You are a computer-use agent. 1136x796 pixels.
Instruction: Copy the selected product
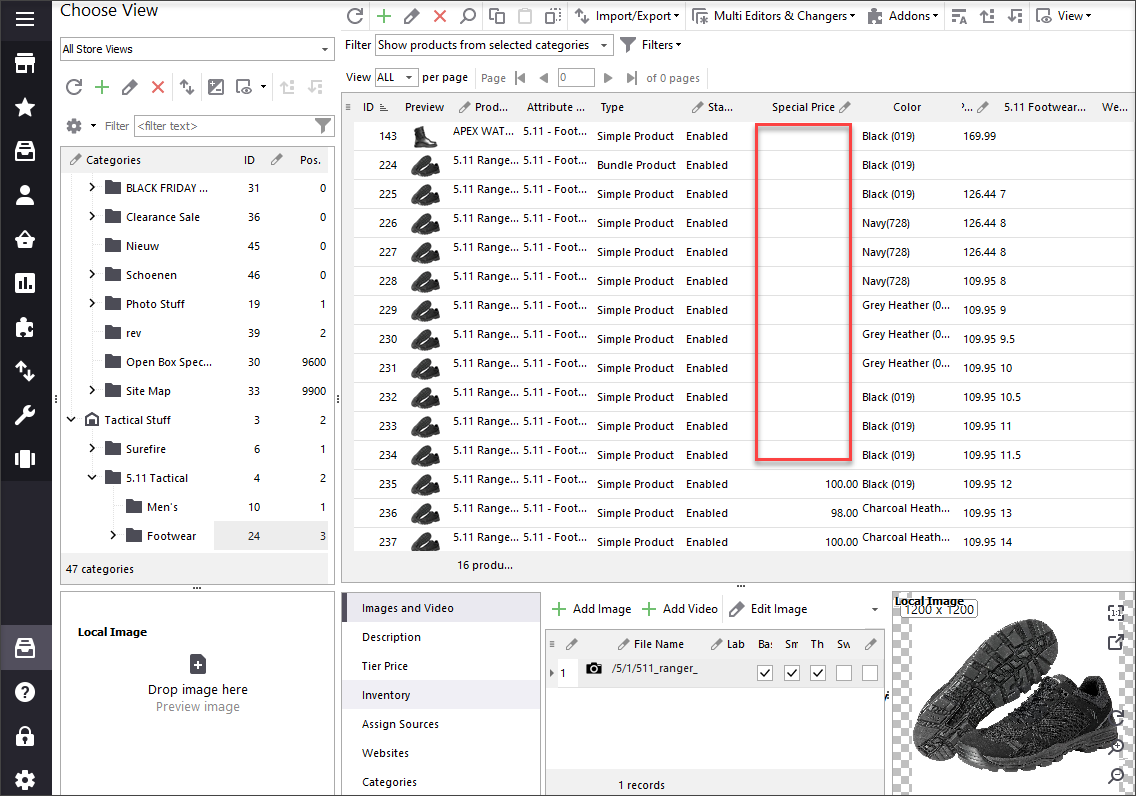[497, 16]
